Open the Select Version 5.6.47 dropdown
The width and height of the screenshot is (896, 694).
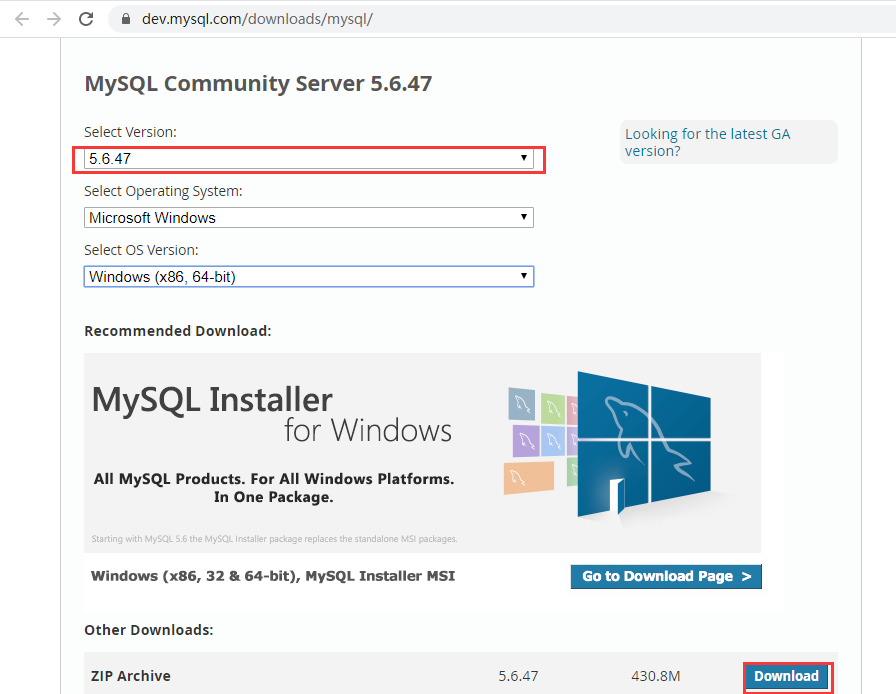pyautogui.click(x=309, y=159)
